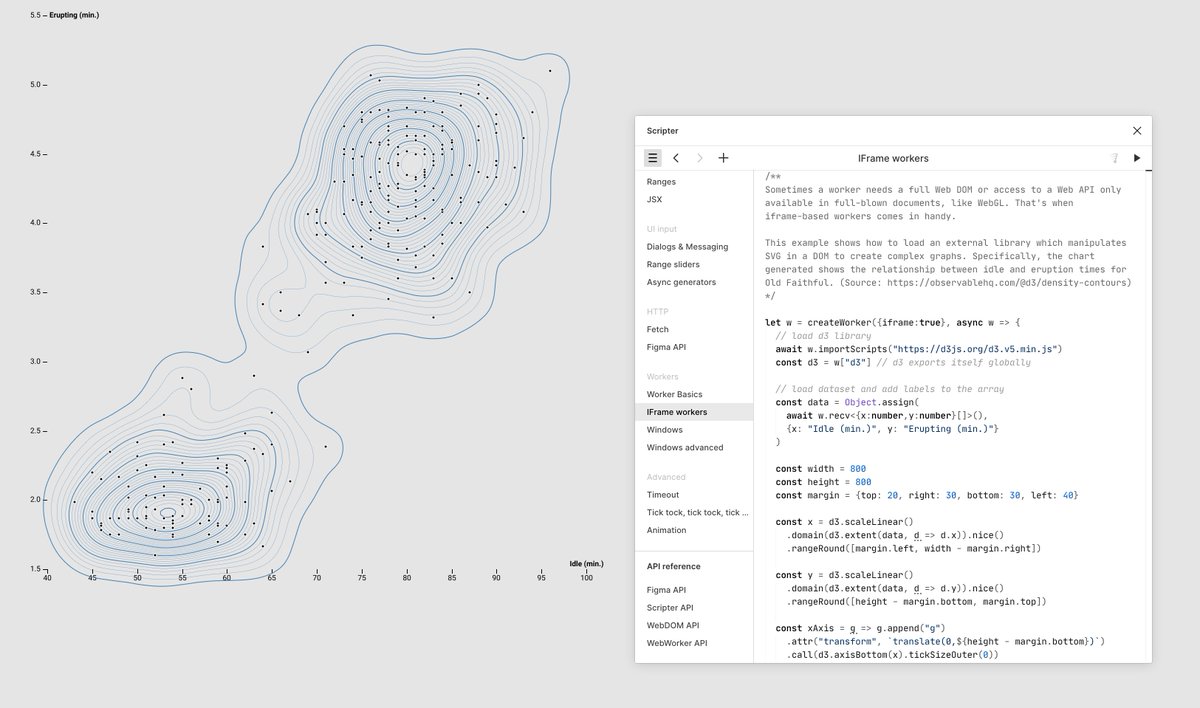Open the "Scripter API" reference
Viewport: 1200px width, 708px height.
pos(670,607)
